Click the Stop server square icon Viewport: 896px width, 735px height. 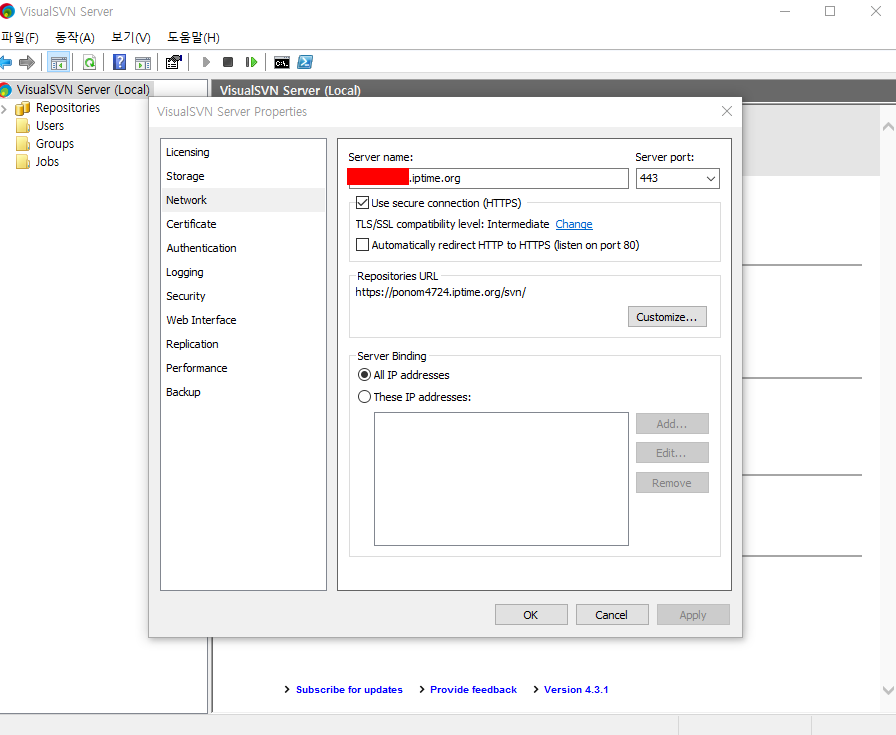(228, 62)
